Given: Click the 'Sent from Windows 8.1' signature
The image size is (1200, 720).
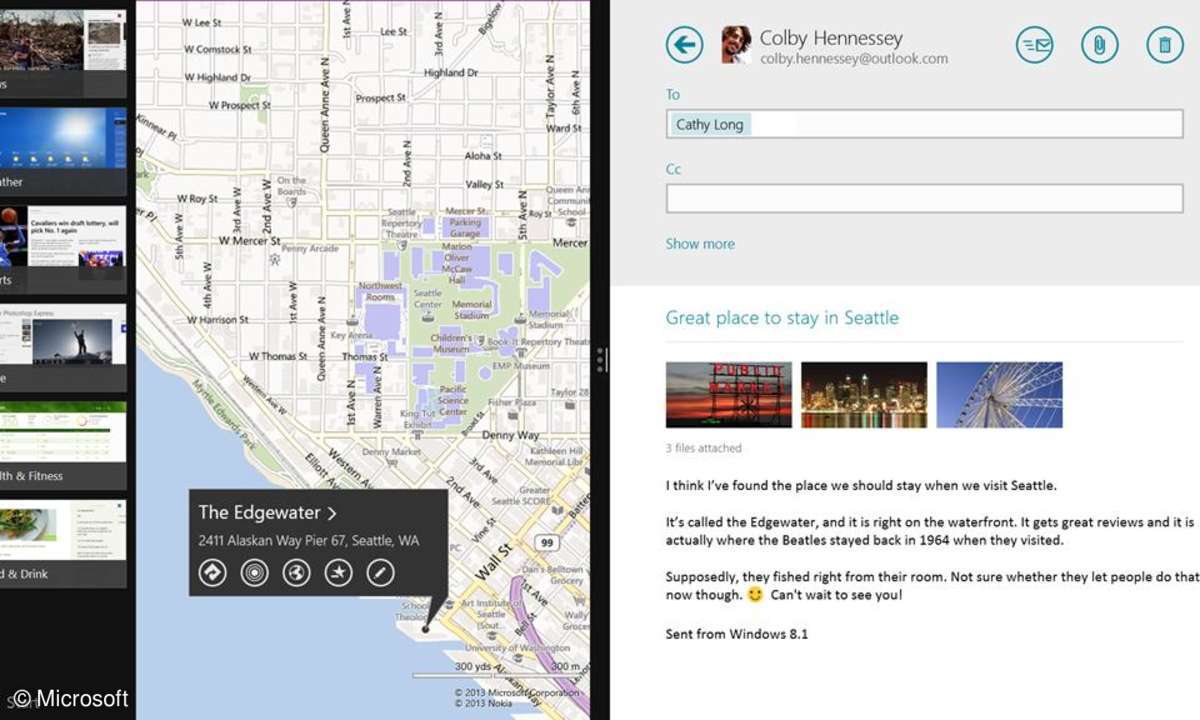Looking at the screenshot, I should click(737, 634).
